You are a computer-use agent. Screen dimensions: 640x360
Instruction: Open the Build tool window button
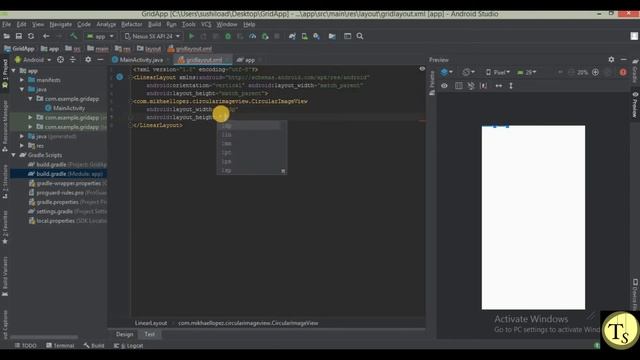point(94,346)
